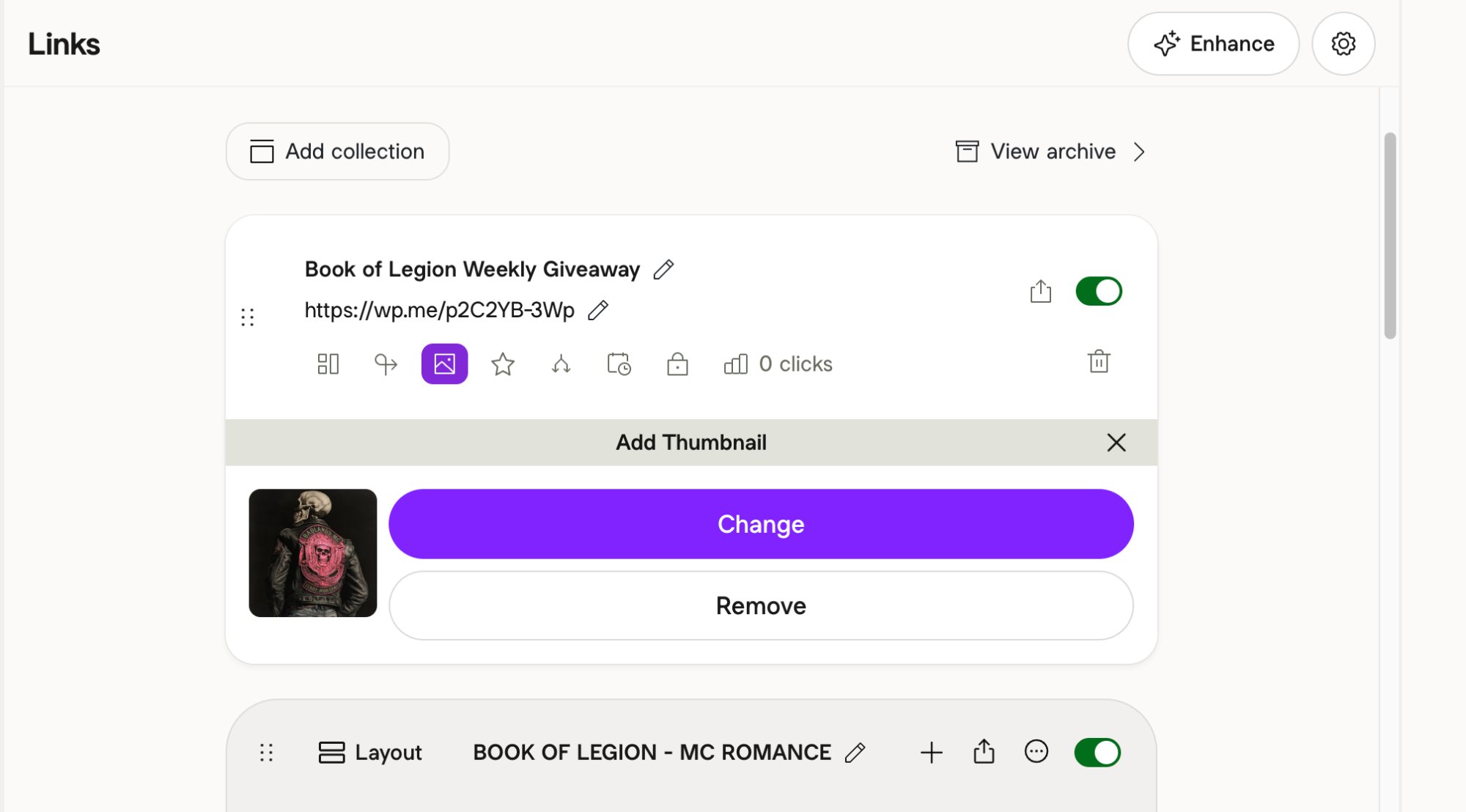Disable the Weekly Giveaway link toggle
The height and width of the screenshot is (812, 1466).
point(1098,292)
